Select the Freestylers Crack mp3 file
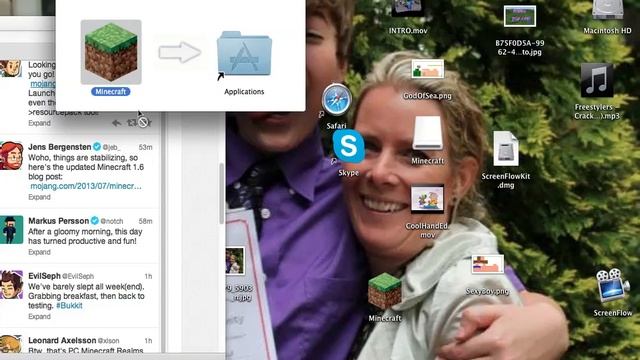 coord(597,80)
